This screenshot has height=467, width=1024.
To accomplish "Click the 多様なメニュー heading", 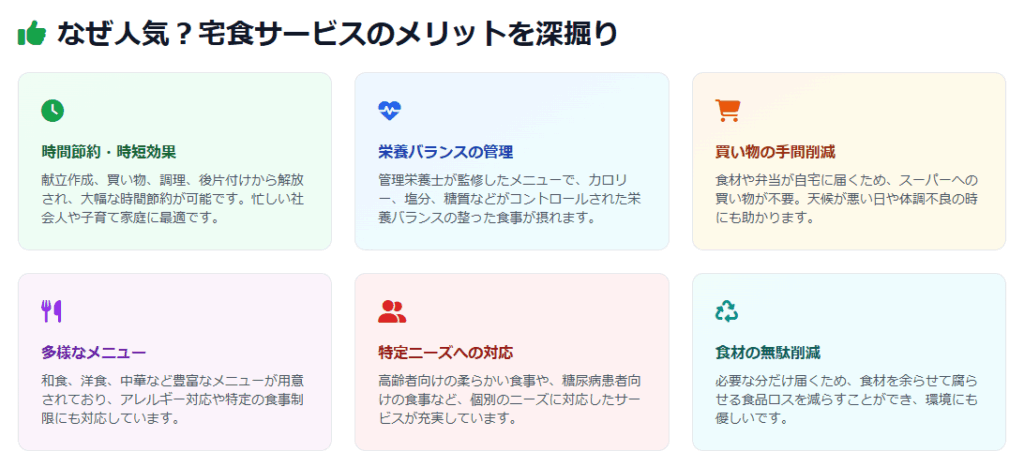I will (93, 353).
